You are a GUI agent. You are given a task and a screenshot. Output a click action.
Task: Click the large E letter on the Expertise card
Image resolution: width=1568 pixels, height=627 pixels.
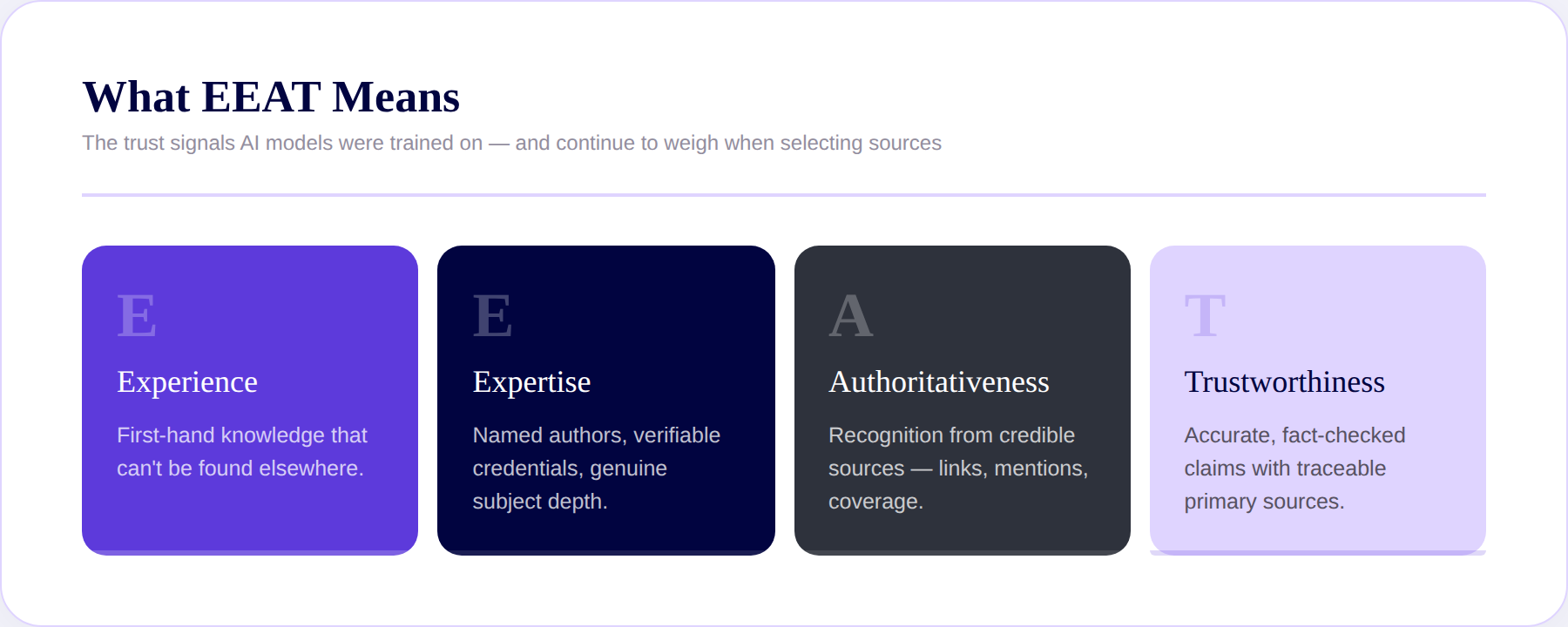pyautogui.click(x=492, y=315)
